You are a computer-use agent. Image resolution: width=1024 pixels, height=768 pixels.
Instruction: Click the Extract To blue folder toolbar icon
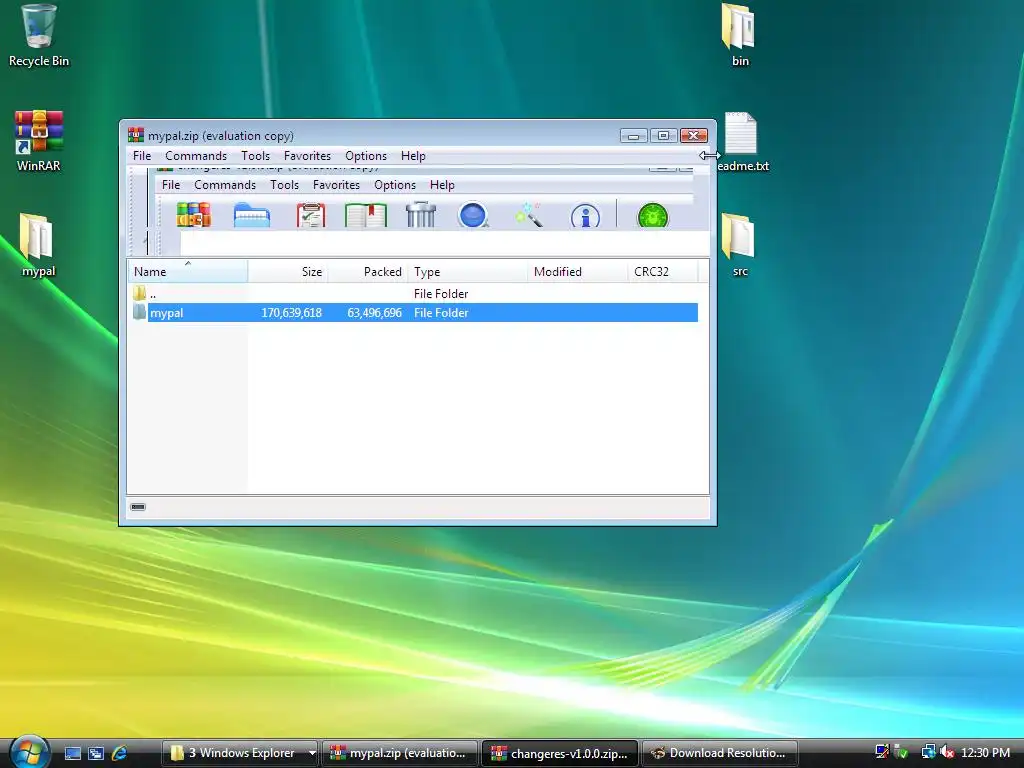point(251,216)
